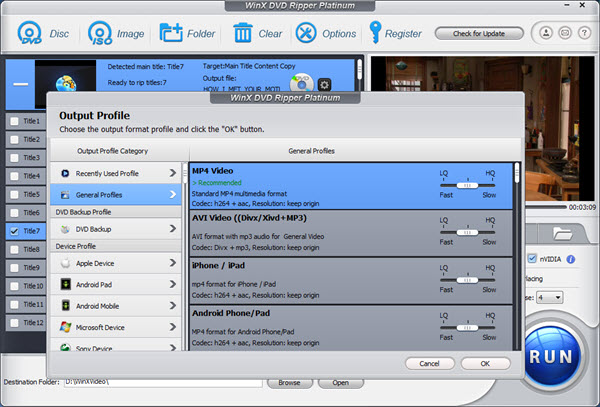Click the DVD disc target icon
The height and width of the screenshot is (407, 600).
pos(302,83)
